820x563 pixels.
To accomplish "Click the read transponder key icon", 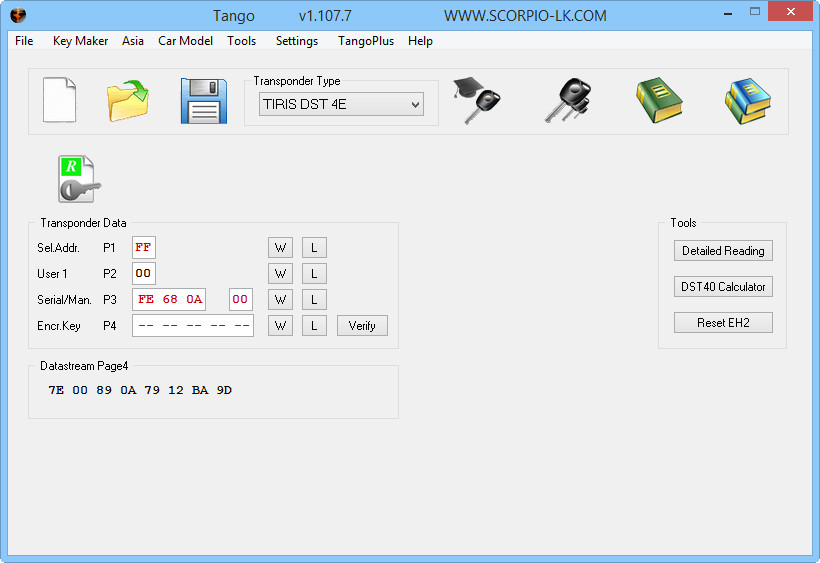I will [x=79, y=179].
